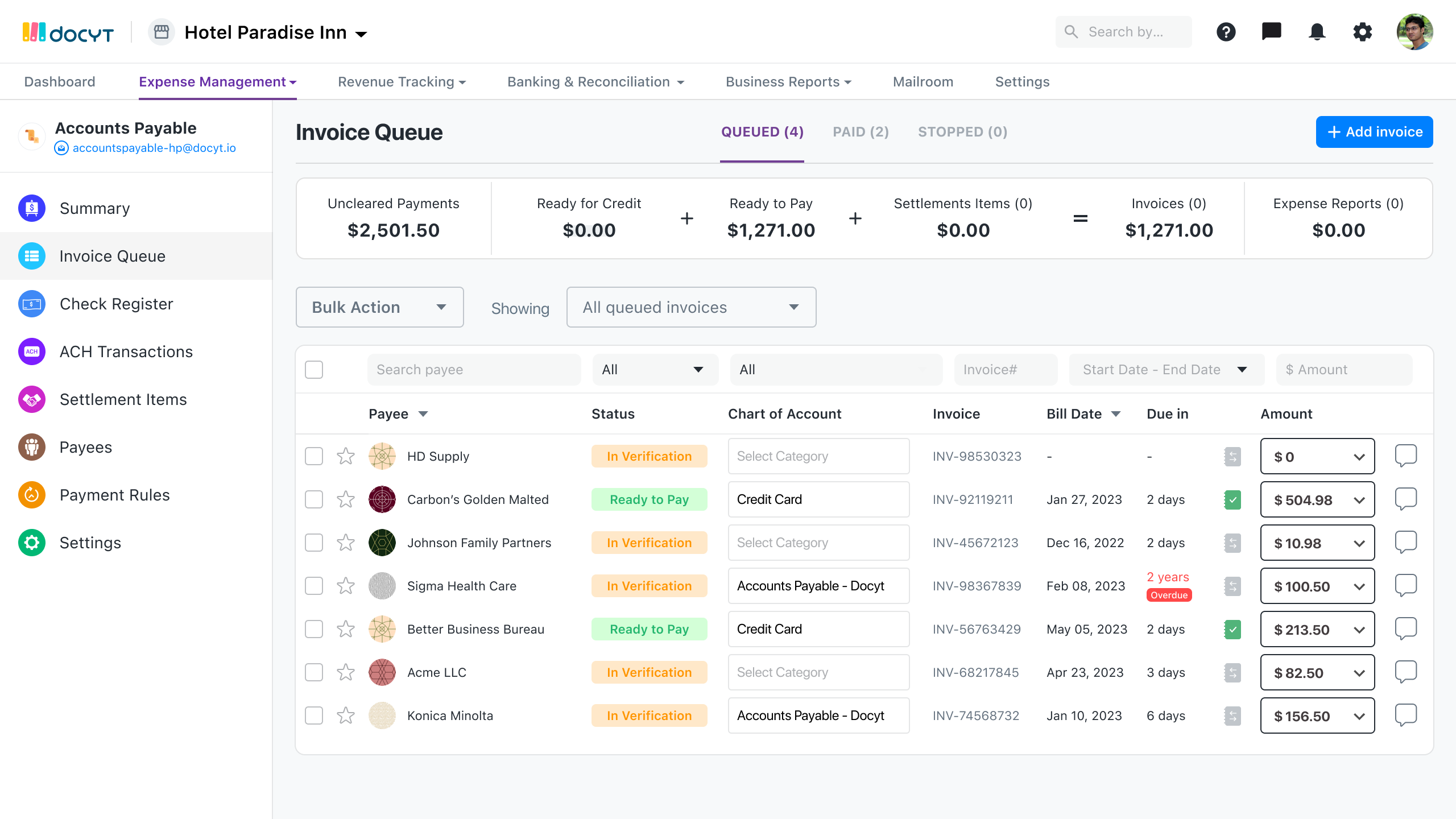Open the chat messages icon in header

point(1272,32)
